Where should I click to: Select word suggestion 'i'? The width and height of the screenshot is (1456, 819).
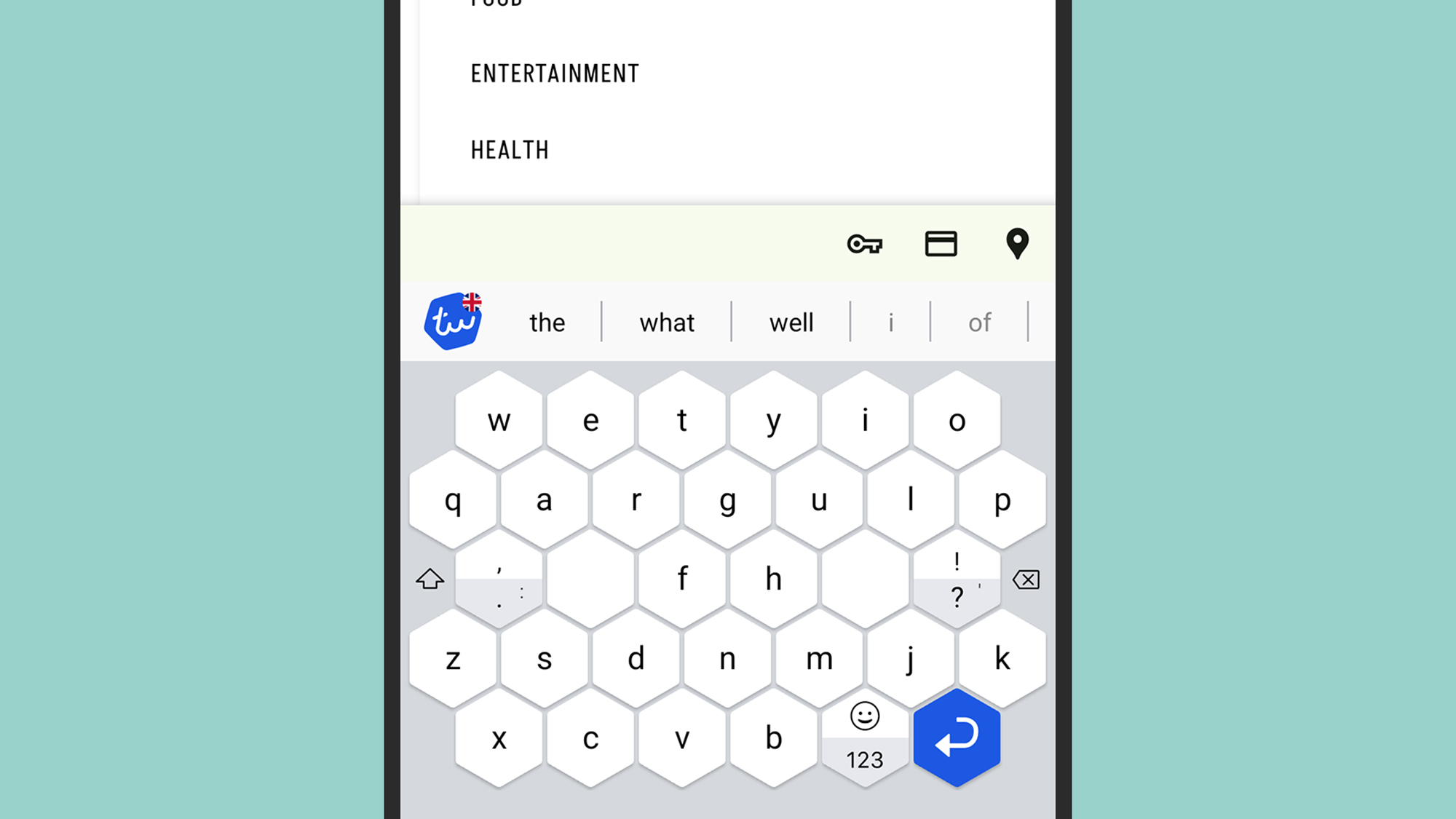891,322
